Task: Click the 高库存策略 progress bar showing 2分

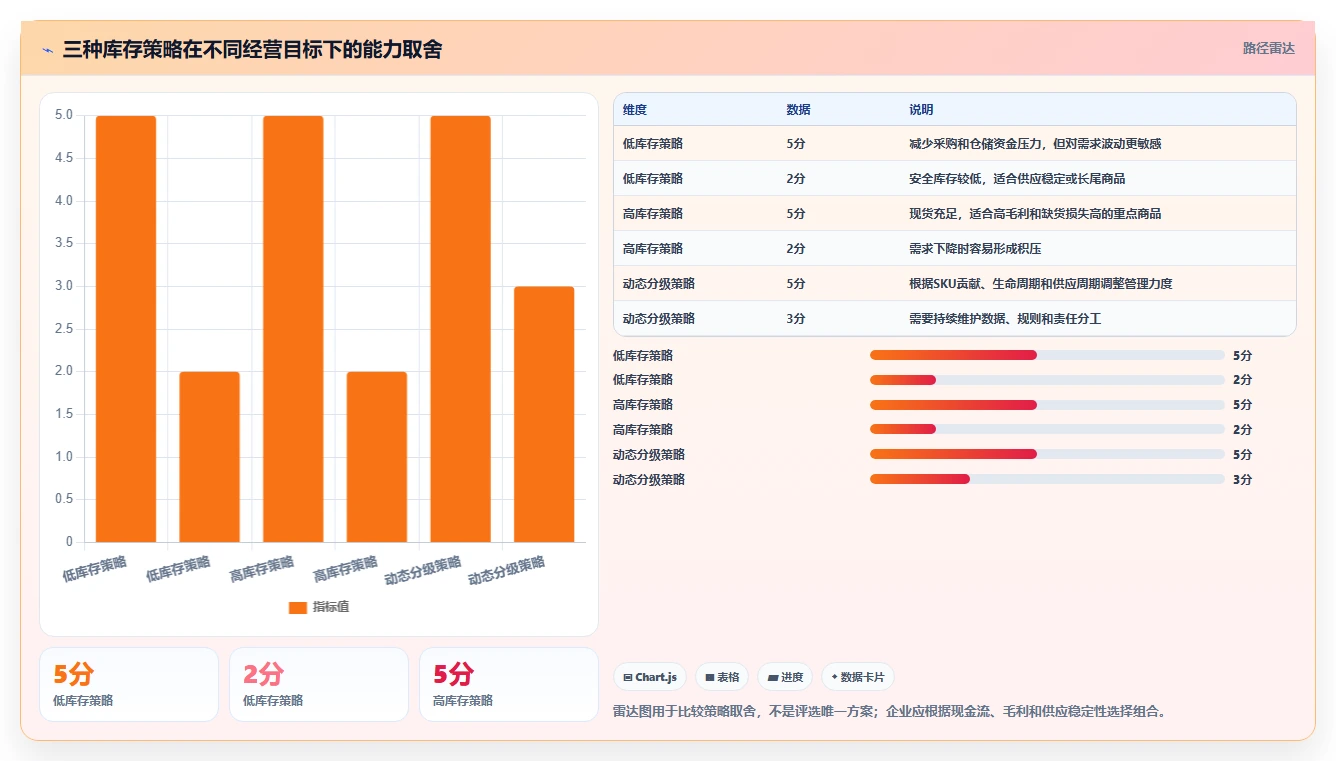Action: click(x=1047, y=430)
